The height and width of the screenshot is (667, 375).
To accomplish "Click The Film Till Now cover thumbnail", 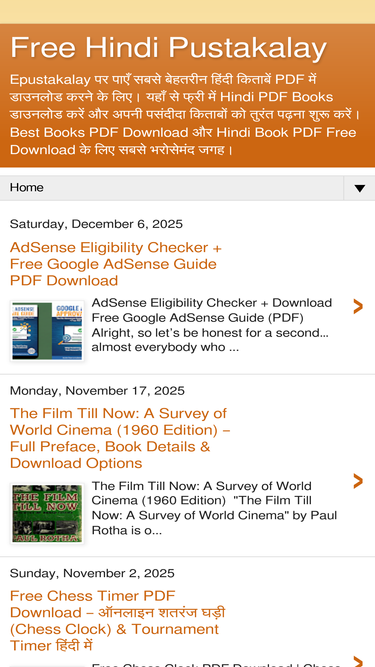I will click(47, 513).
